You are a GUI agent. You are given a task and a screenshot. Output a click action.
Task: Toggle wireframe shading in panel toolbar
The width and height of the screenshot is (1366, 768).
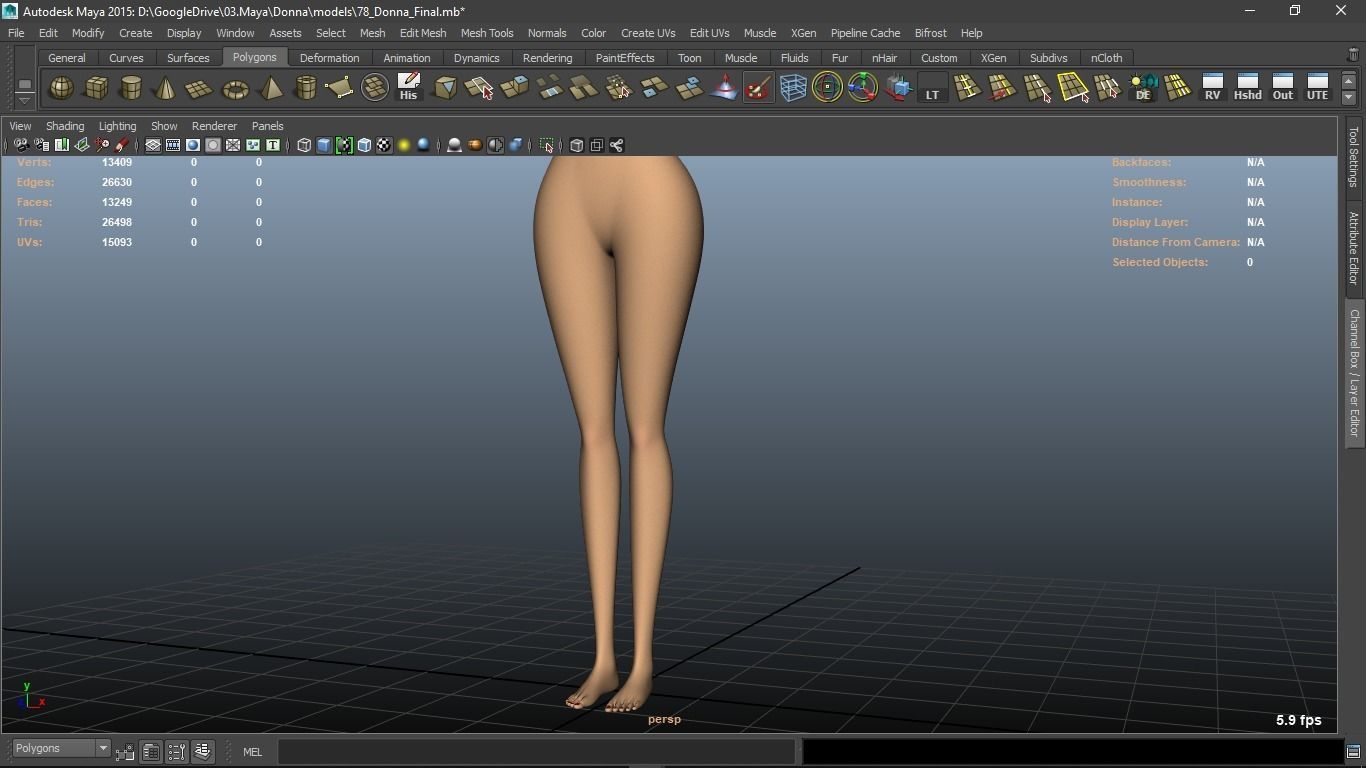pos(304,145)
